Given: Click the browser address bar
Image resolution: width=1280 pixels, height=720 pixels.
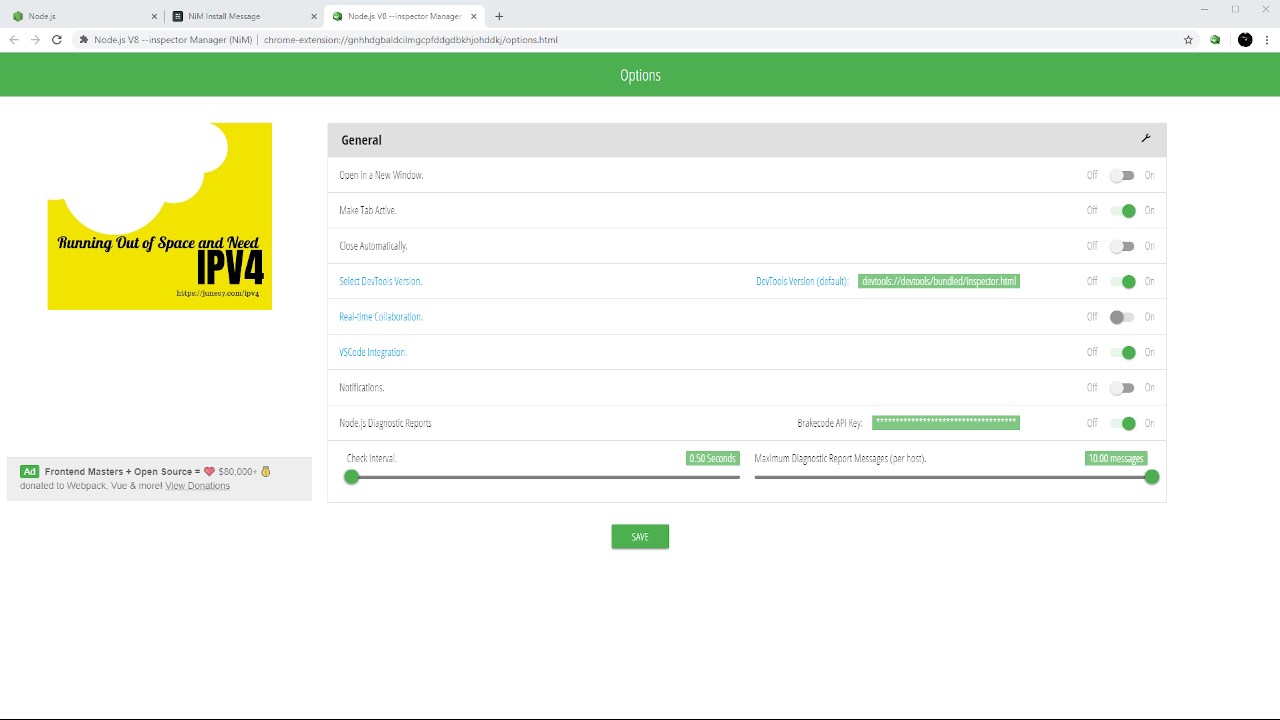Looking at the screenshot, I should click(630, 40).
